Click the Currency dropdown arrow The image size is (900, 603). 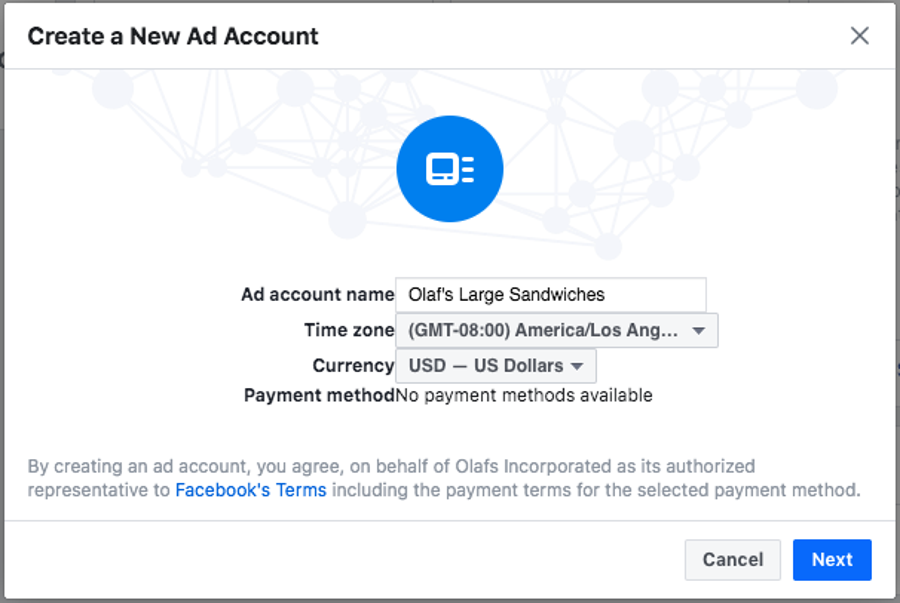[x=577, y=366]
